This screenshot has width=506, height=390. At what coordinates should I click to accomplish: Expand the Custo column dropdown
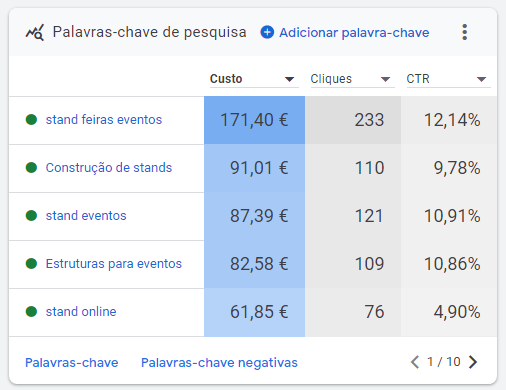289,79
